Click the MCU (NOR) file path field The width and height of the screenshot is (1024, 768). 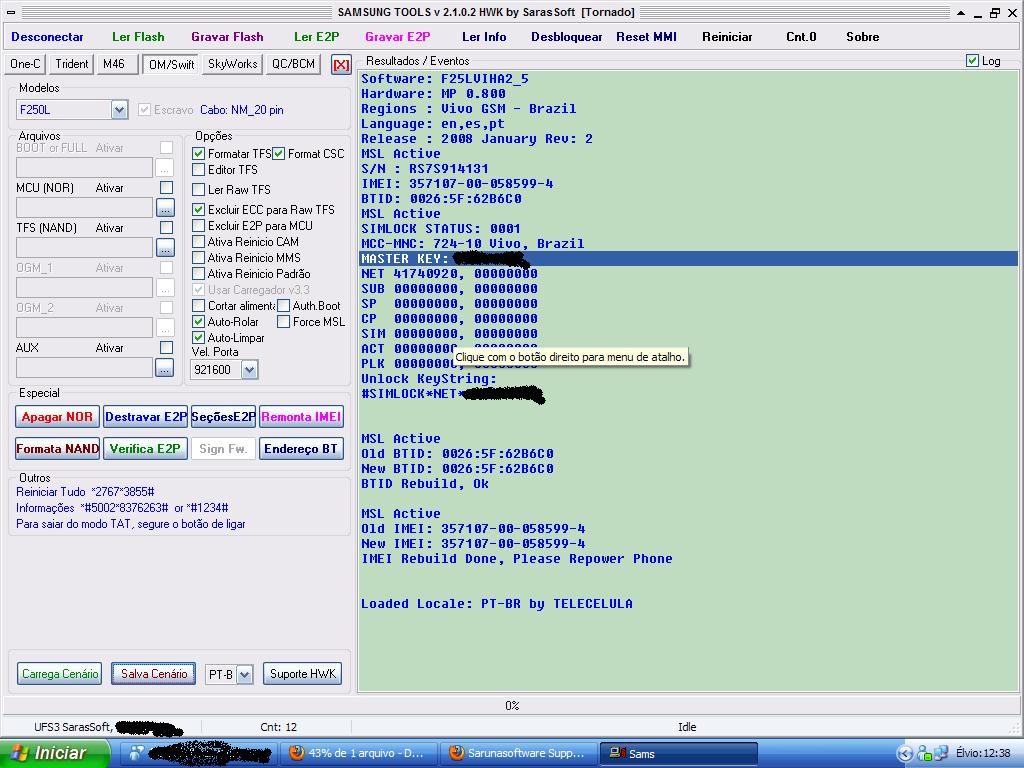(84, 208)
